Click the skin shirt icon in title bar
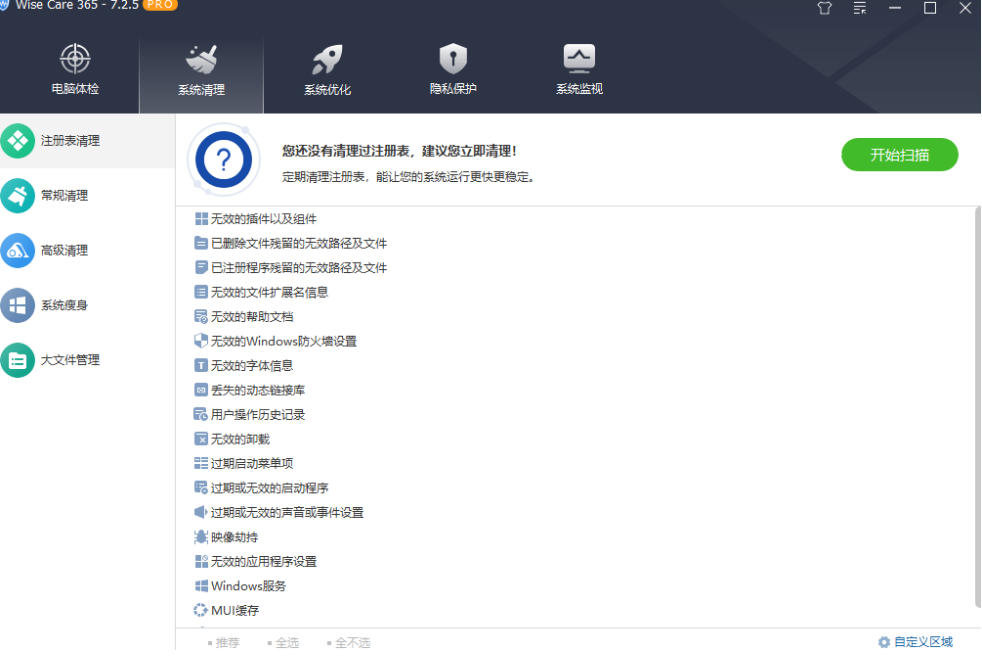 [x=824, y=8]
